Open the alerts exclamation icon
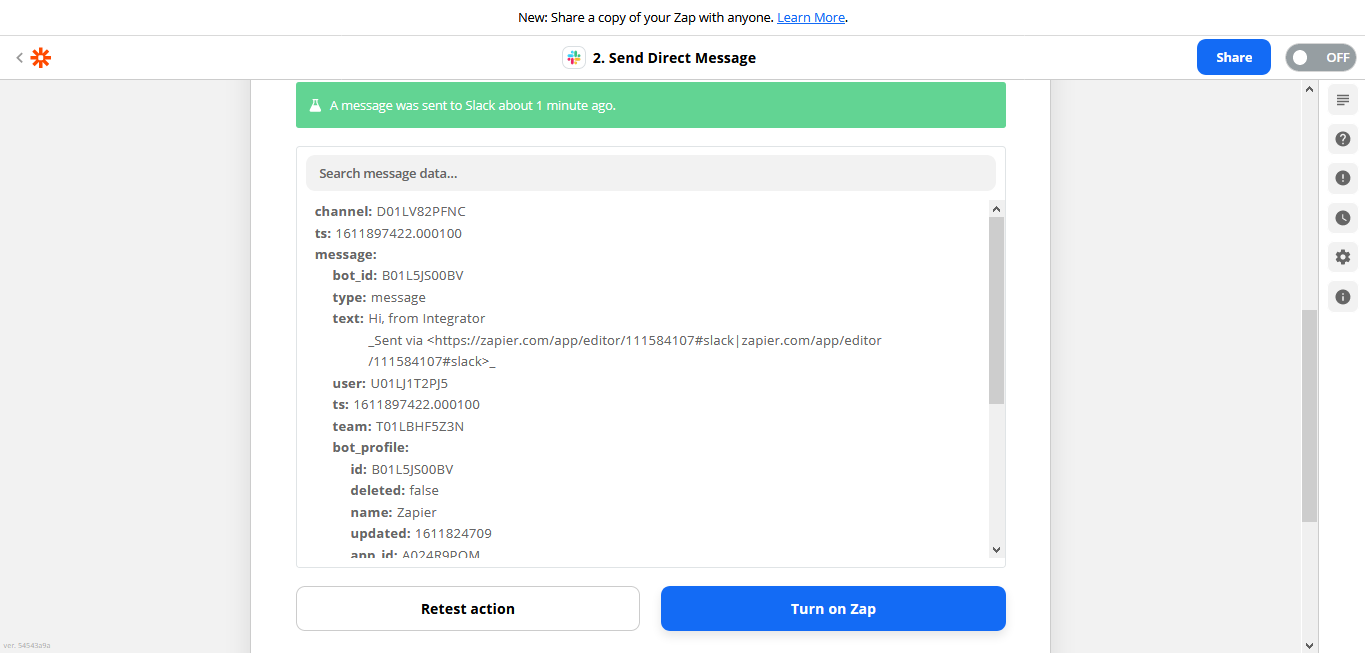This screenshot has width=1365, height=653. tap(1342, 178)
